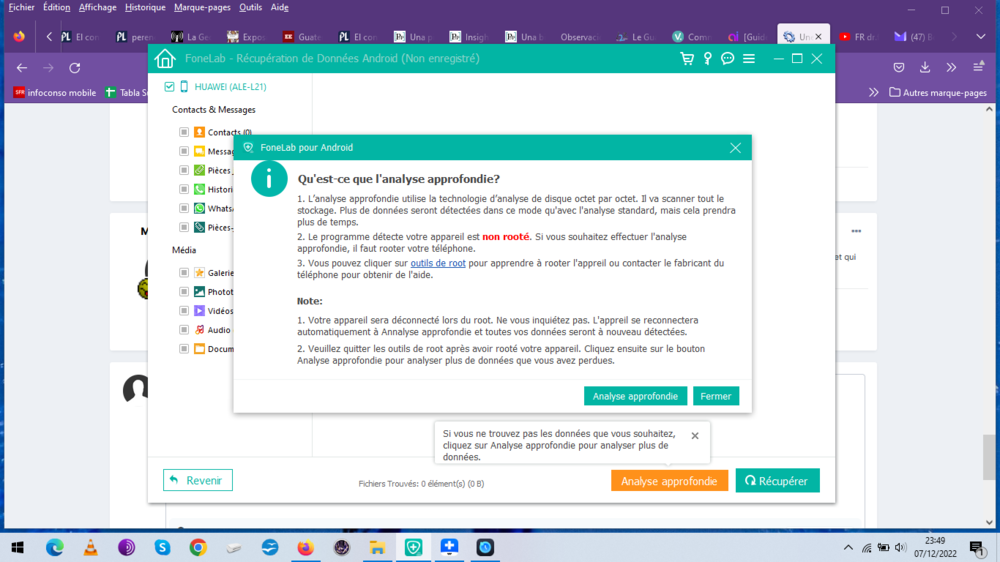The height and width of the screenshot is (562, 1000).
Task: Show hidden system tray icons
Action: (849, 548)
